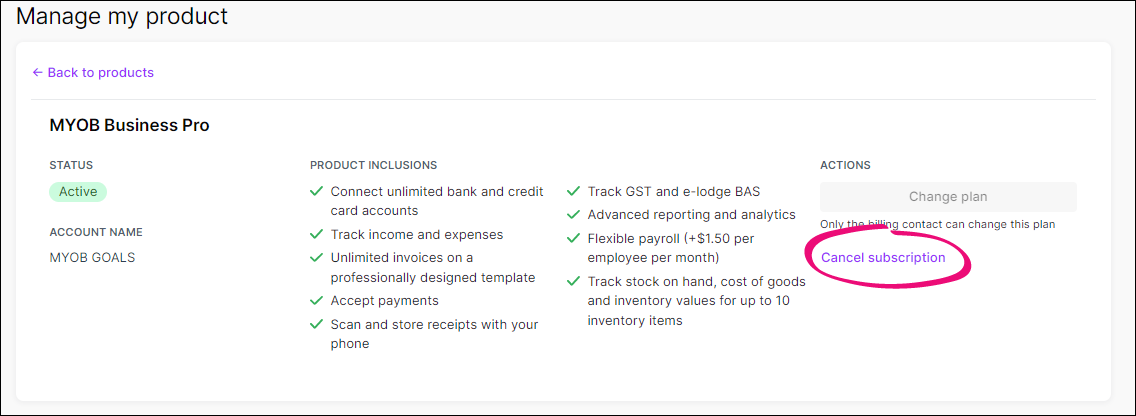Click the MYOB Business Pro product title
The width and height of the screenshot is (1136, 416).
pos(129,126)
